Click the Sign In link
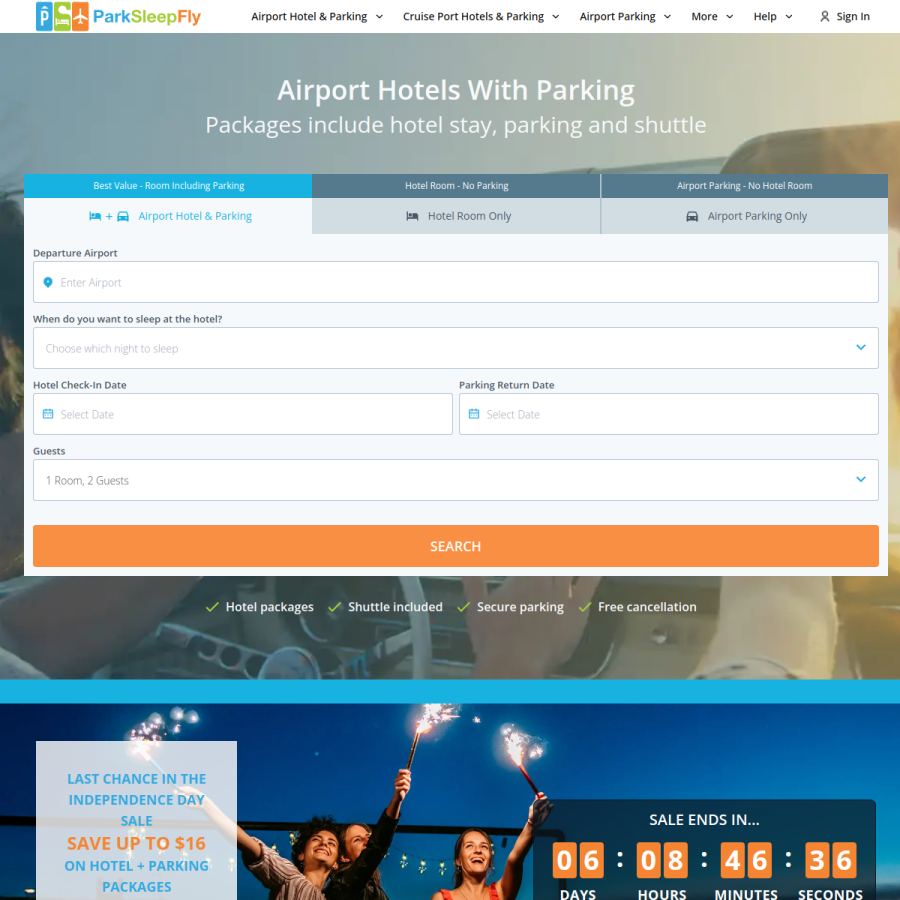The image size is (900, 900). pos(844,17)
